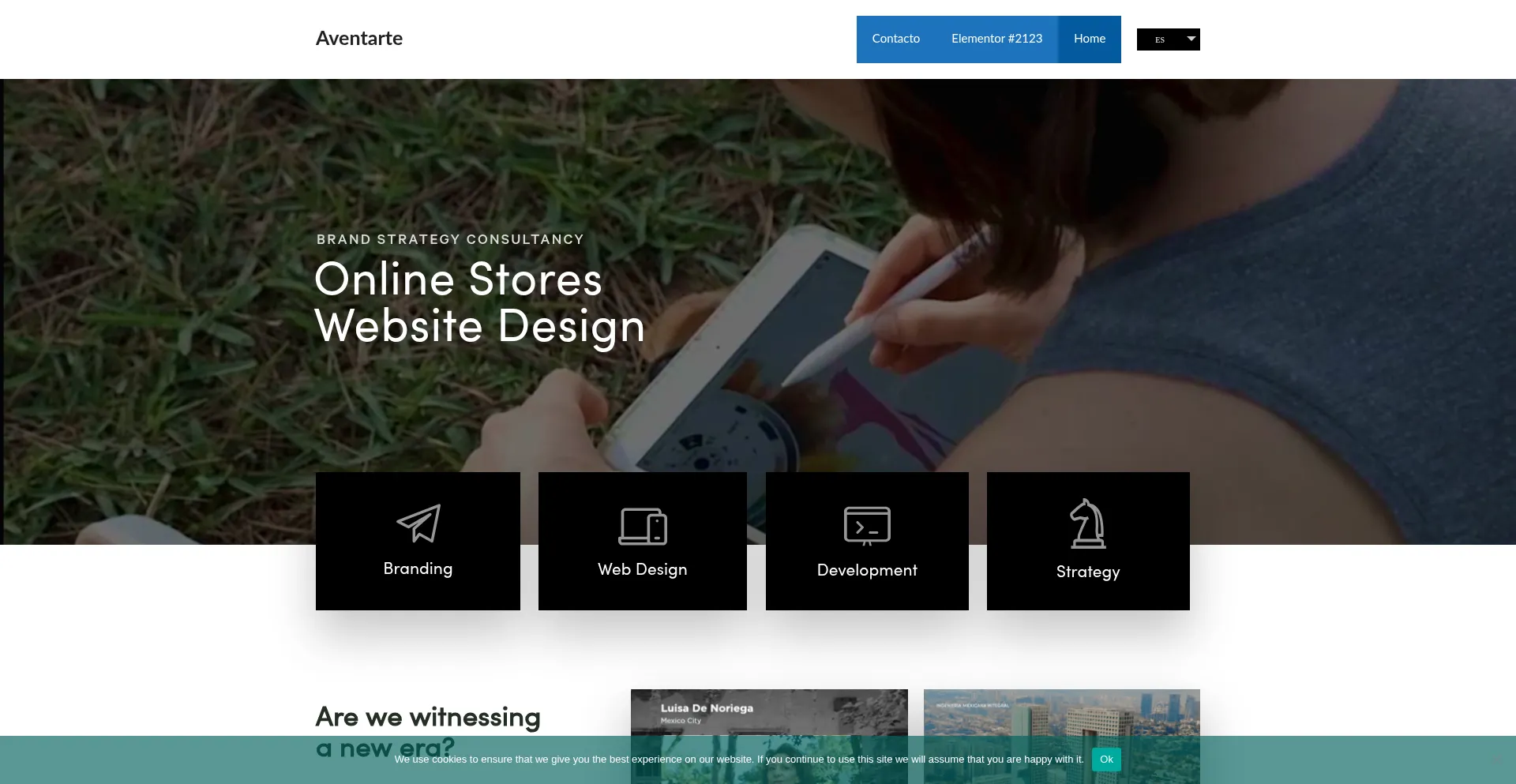
Task: Go to the Elementor #2123 page
Action: tap(996, 39)
